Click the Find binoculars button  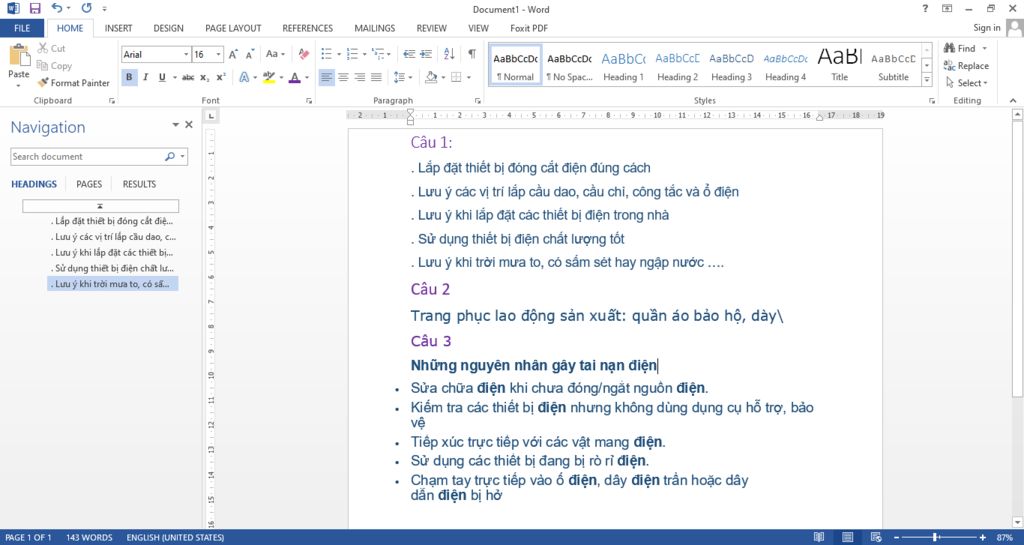tap(960, 48)
